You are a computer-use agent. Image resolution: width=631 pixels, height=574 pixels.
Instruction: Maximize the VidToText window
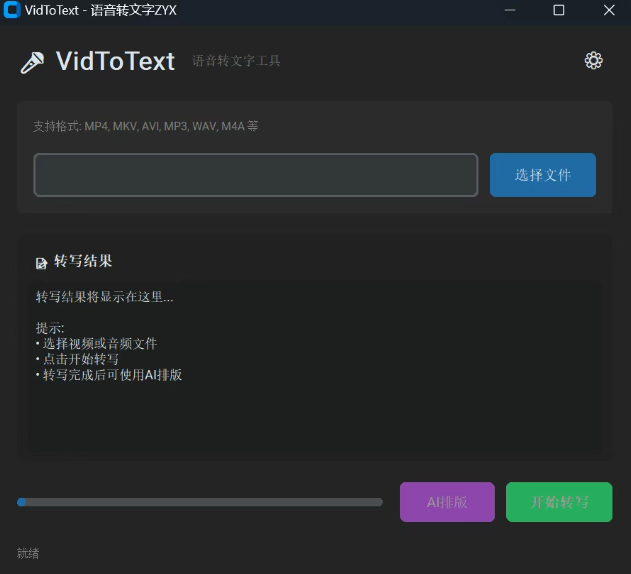559,10
